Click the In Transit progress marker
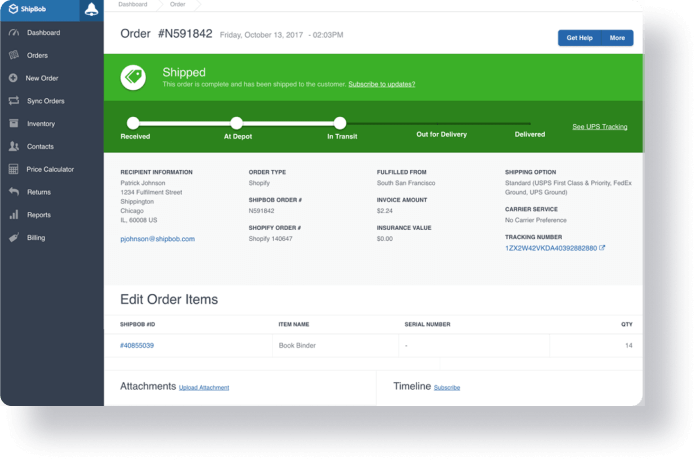This screenshot has height=463, width=700. point(340,123)
